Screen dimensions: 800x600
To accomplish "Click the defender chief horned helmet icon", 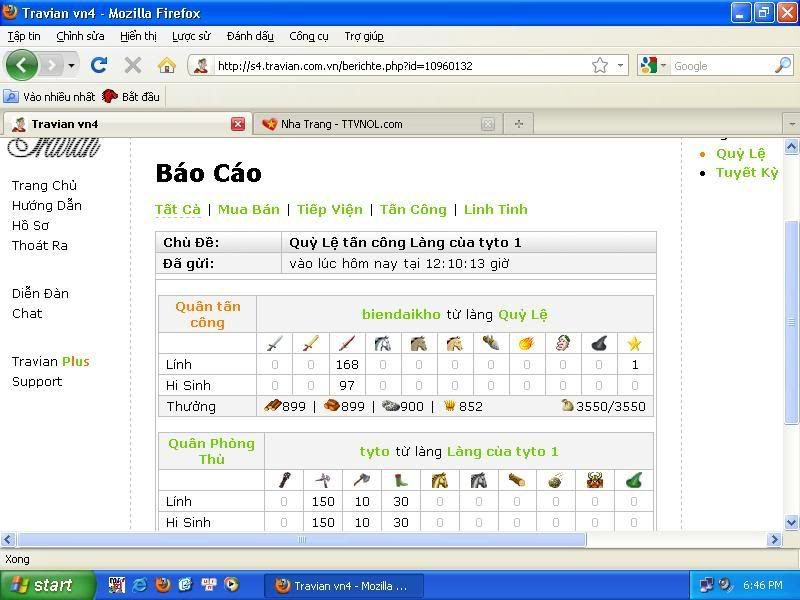I will 594,480.
